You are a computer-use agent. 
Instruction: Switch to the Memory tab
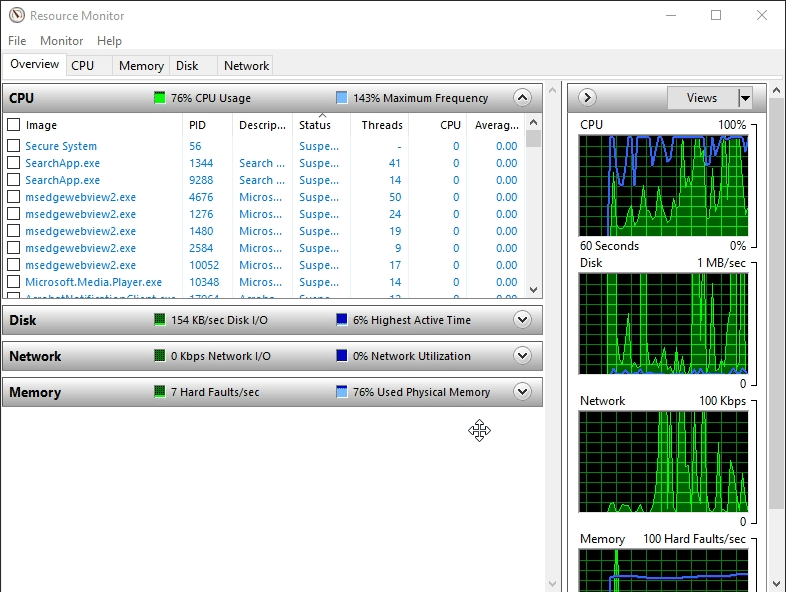[141, 66]
